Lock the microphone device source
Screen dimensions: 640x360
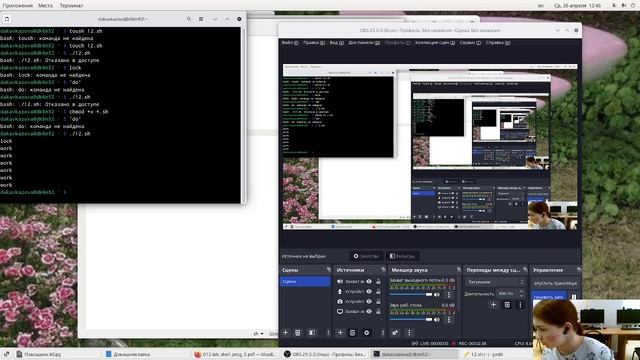[x=378, y=291]
